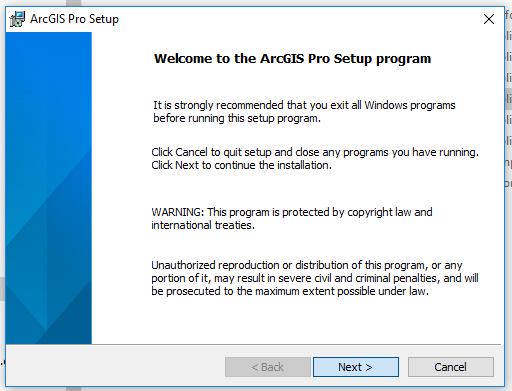Screen dimensions: 512x391
Task: Click the installer icon in the title bar
Action: click(17, 19)
